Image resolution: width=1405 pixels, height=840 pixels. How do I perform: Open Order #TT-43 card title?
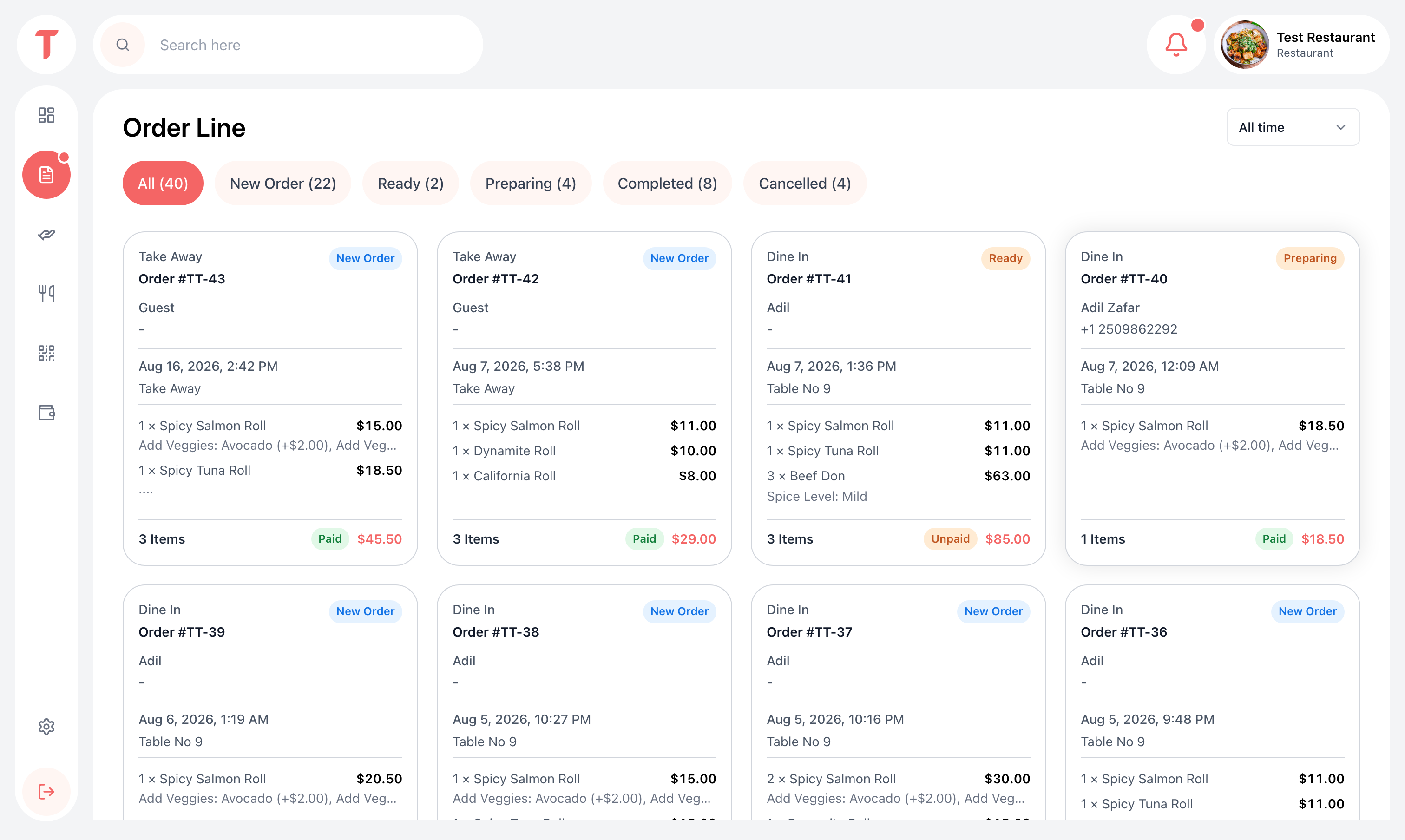[x=182, y=278]
